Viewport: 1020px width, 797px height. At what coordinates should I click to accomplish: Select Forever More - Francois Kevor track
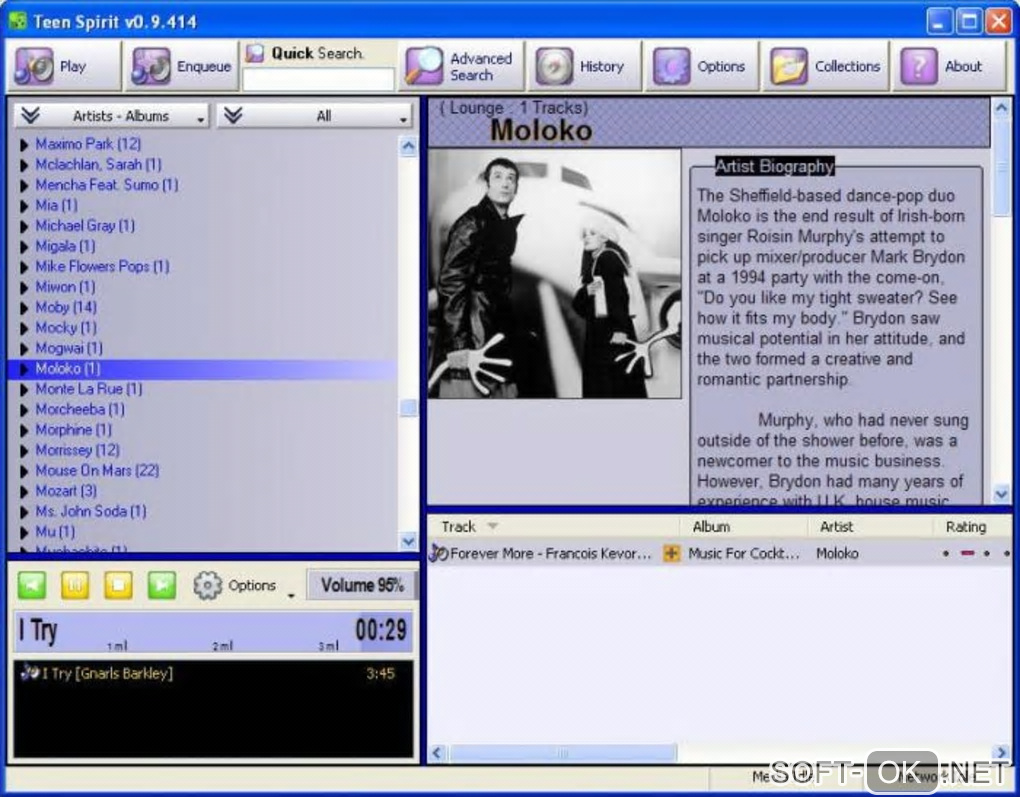550,554
